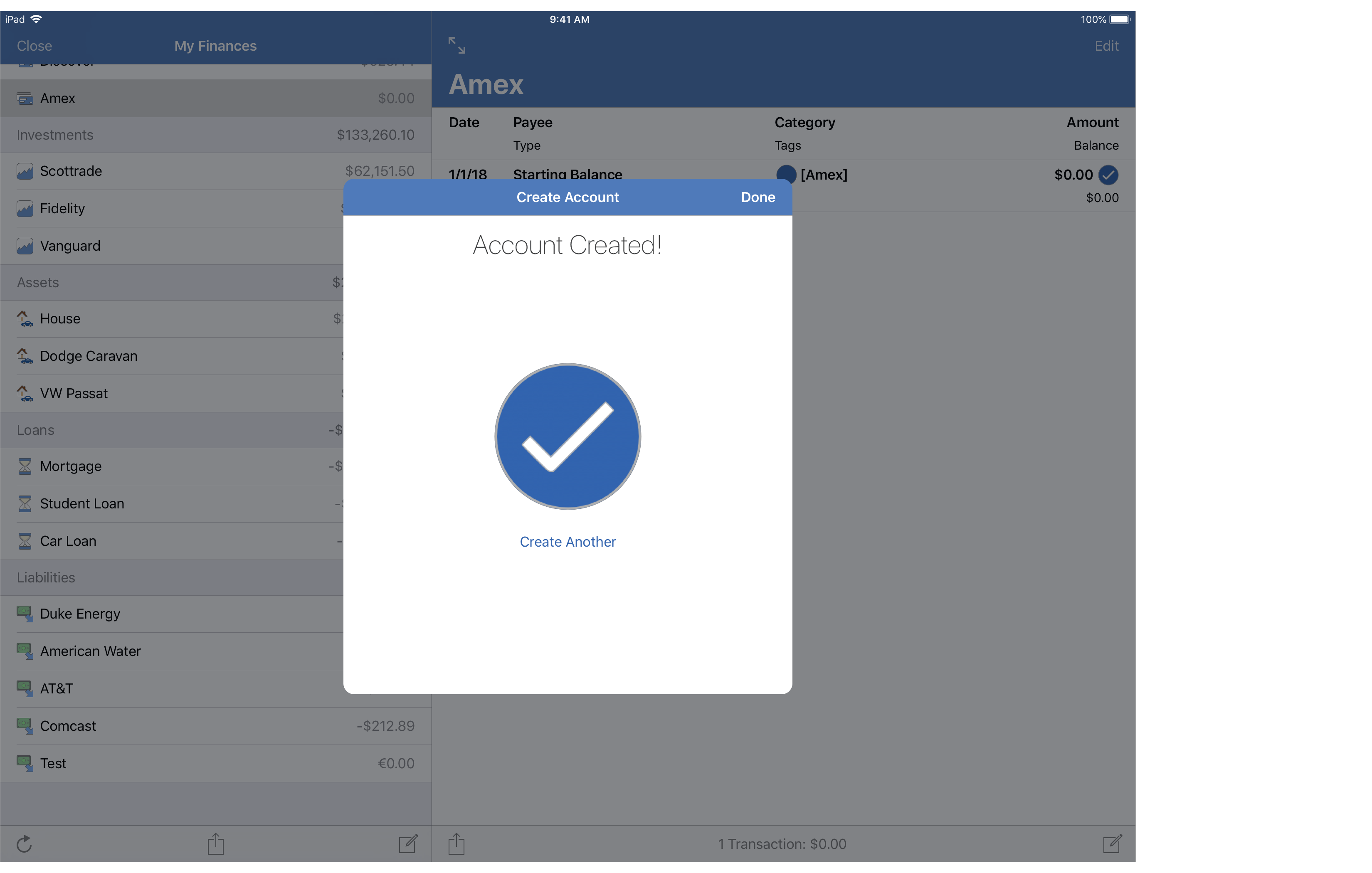Click the Scottrade investment chart icon
The image size is (1372, 873).
(x=25, y=172)
